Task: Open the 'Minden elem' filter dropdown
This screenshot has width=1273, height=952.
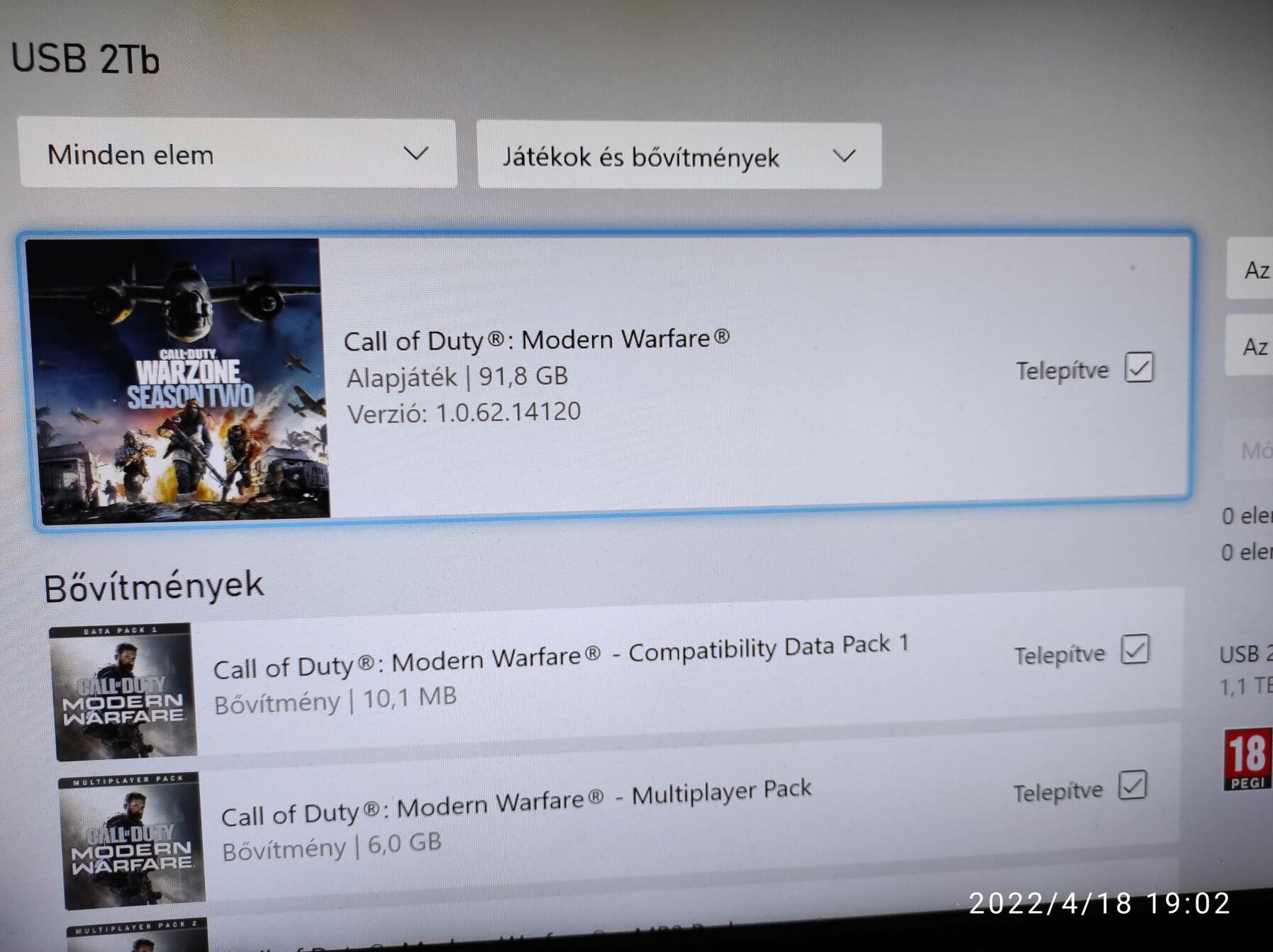Action: tap(238, 153)
